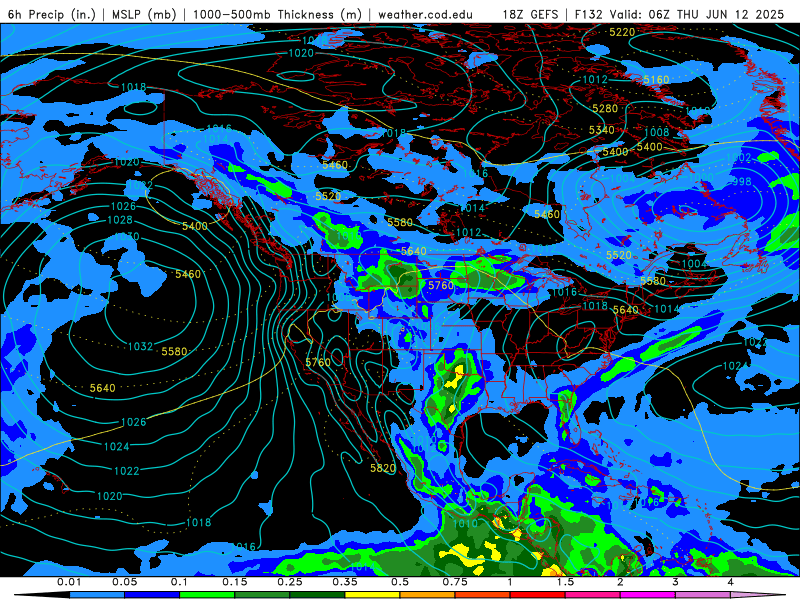Click the legend value 3
This screenshot has height=600, width=800.
click(676, 582)
